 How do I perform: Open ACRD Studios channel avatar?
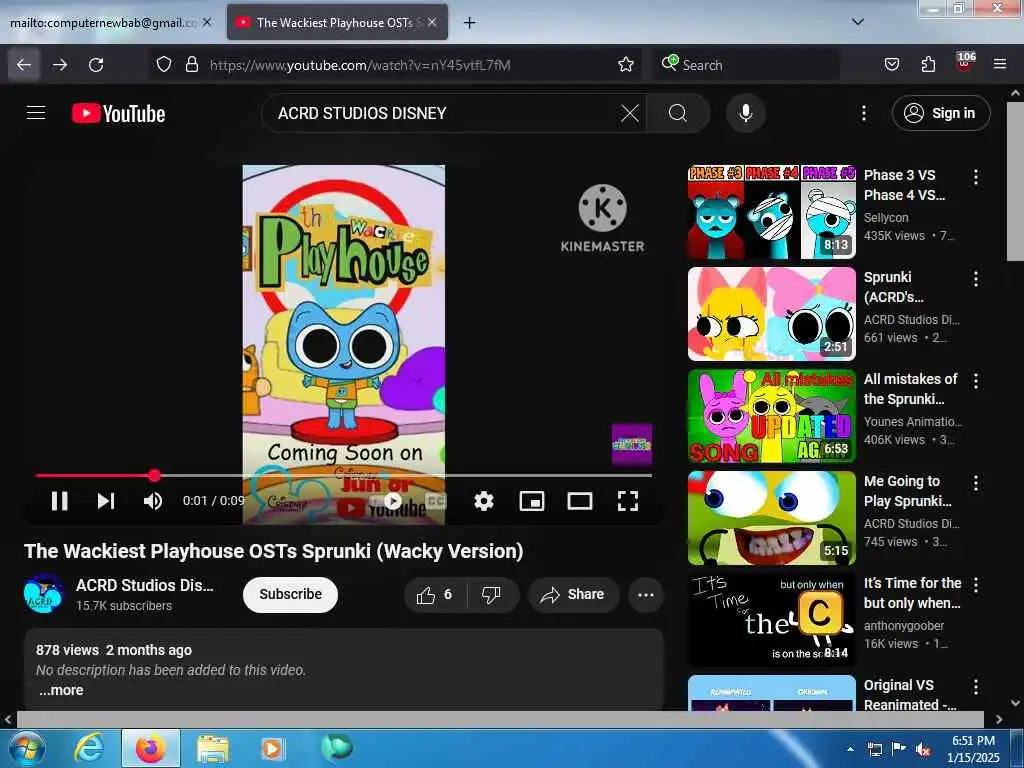[x=44, y=594]
